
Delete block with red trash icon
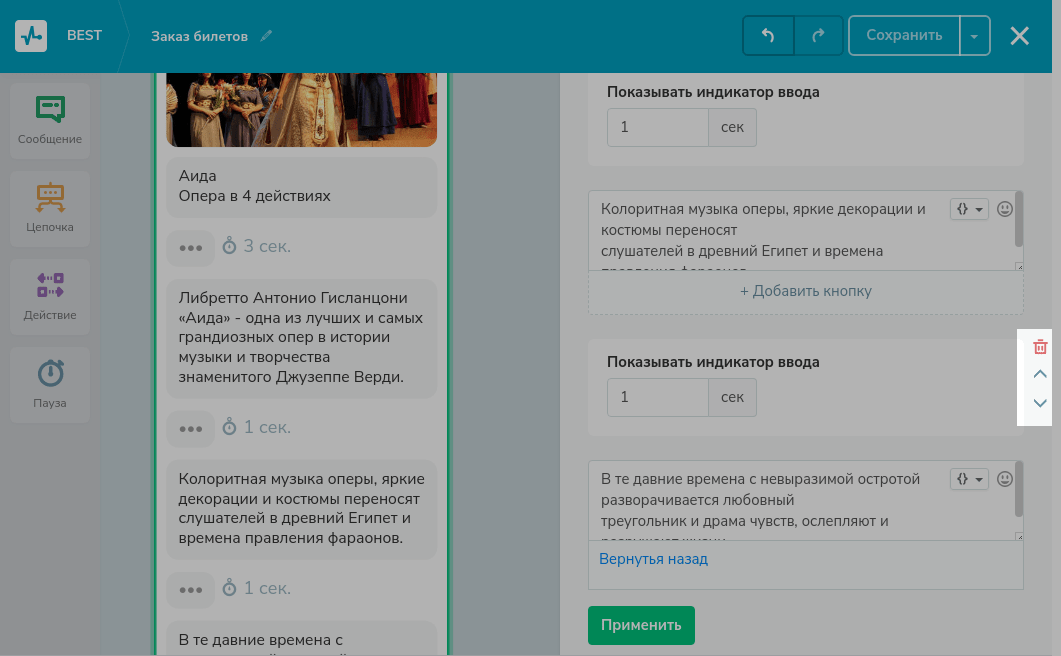tap(1040, 347)
